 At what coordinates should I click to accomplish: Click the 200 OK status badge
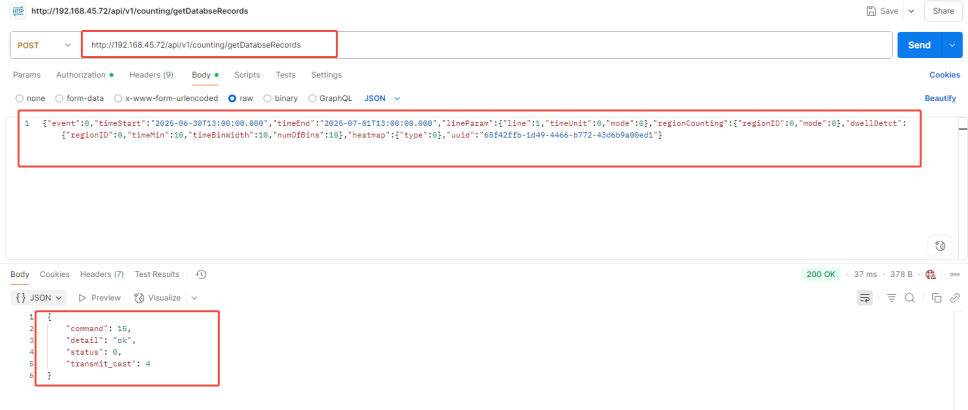tap(820, 274)
